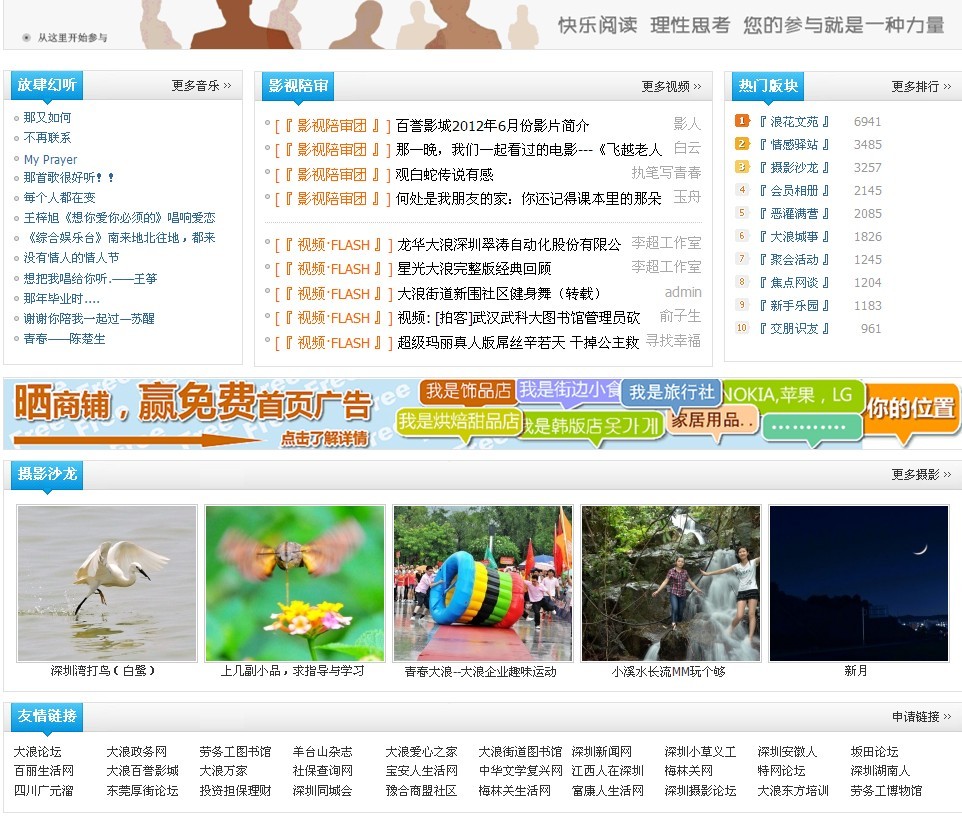The image size is (962, 828).
Task: Open friendly link 劳务工图书馆
Action: [235, 751]
